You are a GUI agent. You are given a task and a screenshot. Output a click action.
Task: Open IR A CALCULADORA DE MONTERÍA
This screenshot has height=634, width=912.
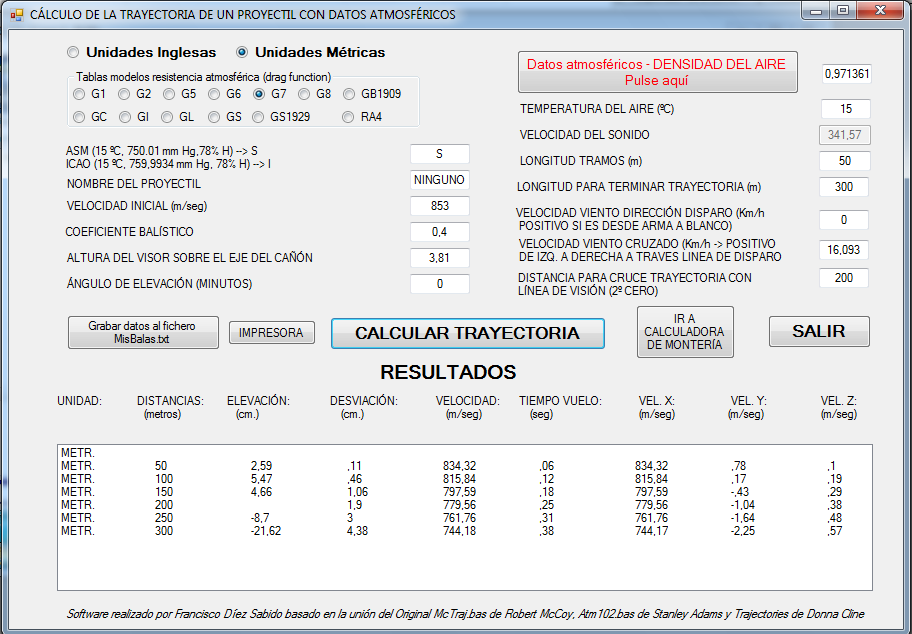(685, 332)
